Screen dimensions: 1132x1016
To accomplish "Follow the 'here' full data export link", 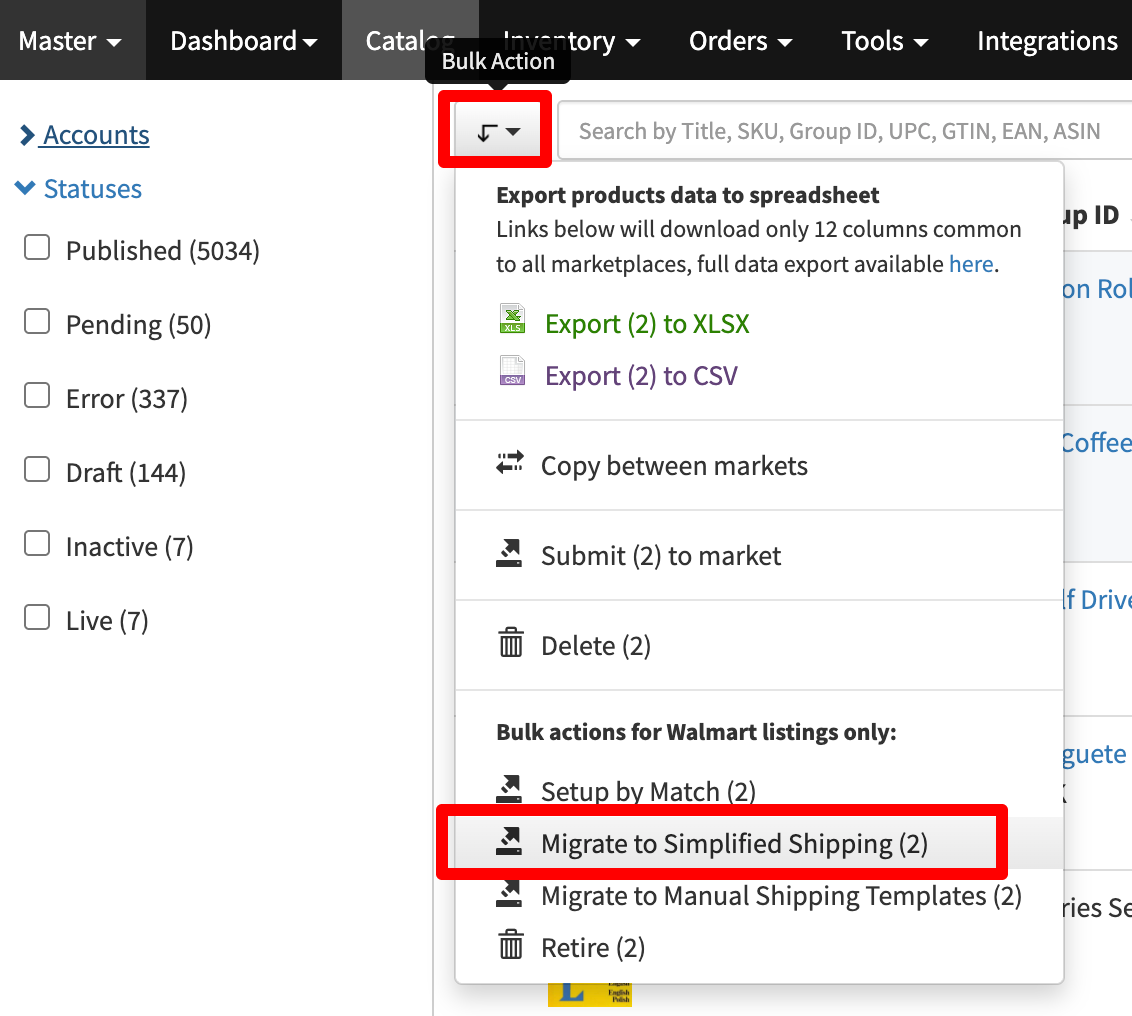I will tap(971, 264).
